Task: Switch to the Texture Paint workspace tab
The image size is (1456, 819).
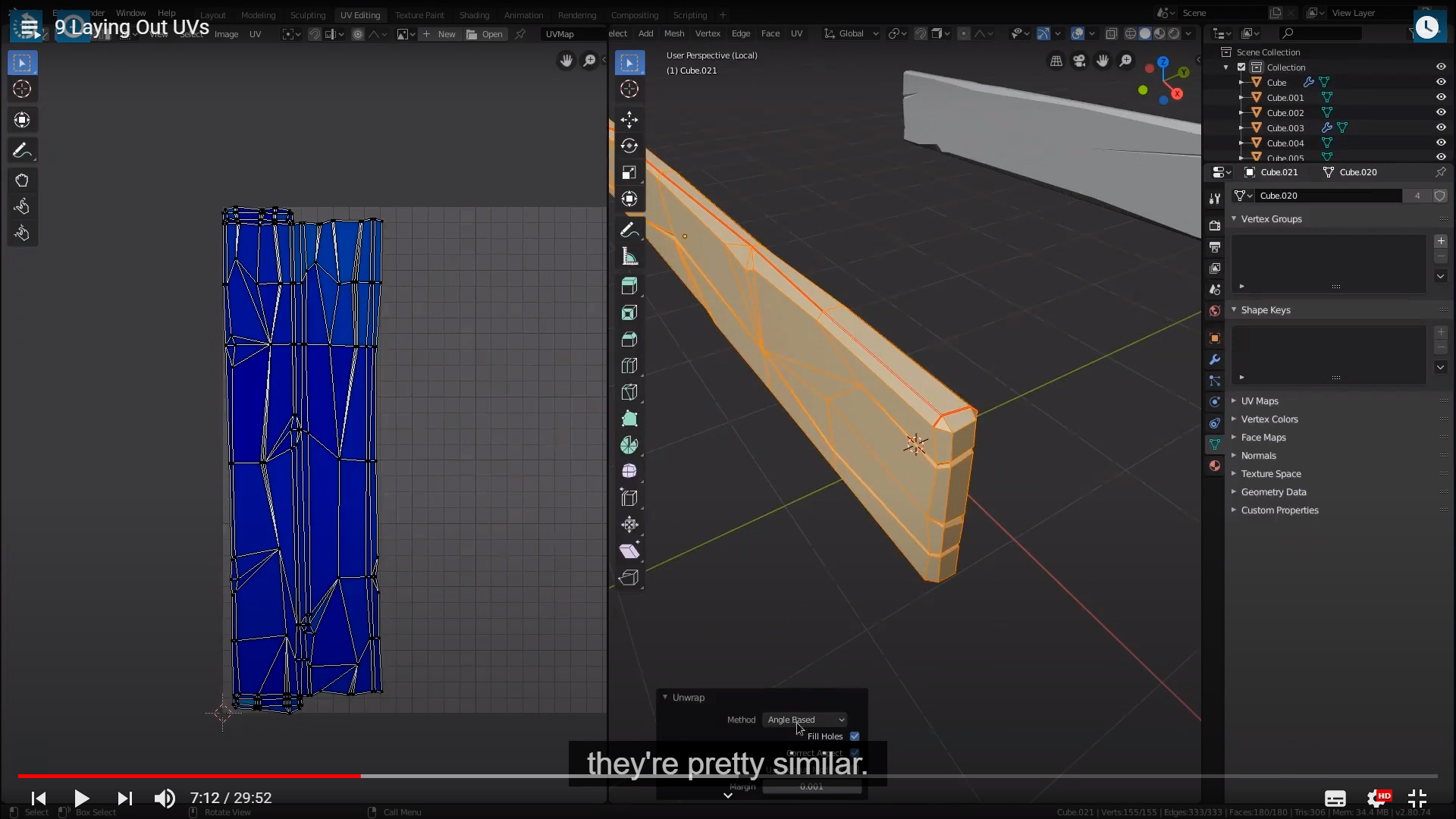Action: tap(419, 14)
